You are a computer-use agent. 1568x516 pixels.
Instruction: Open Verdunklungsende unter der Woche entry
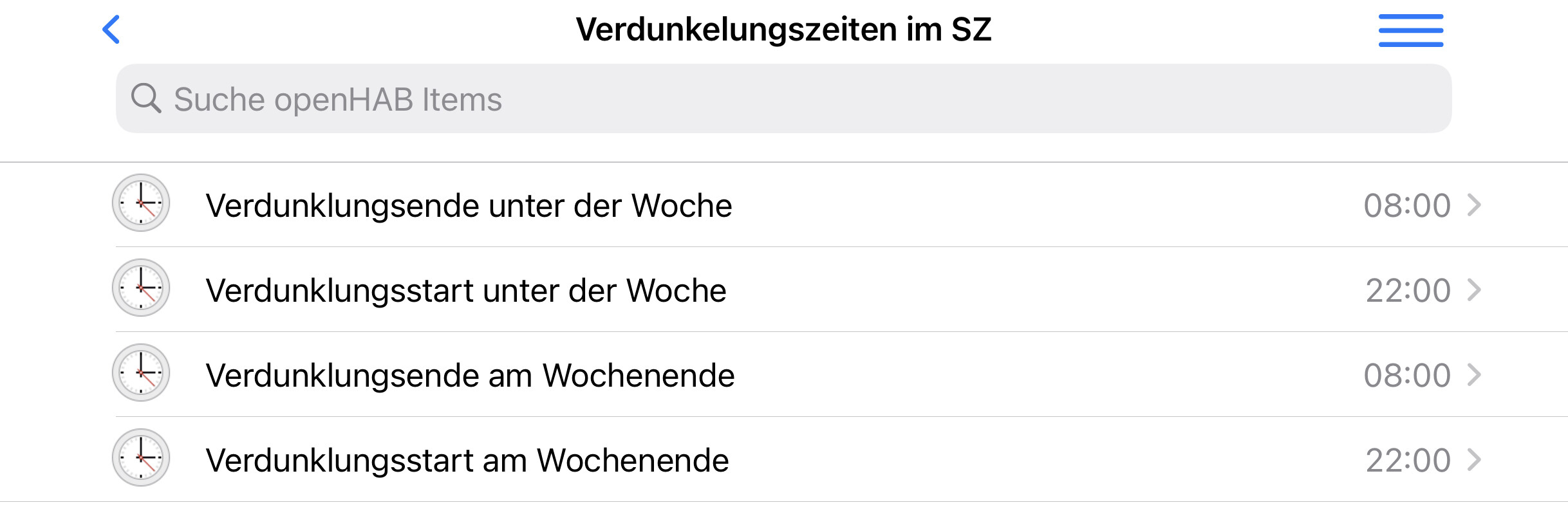tap(784, 205)
